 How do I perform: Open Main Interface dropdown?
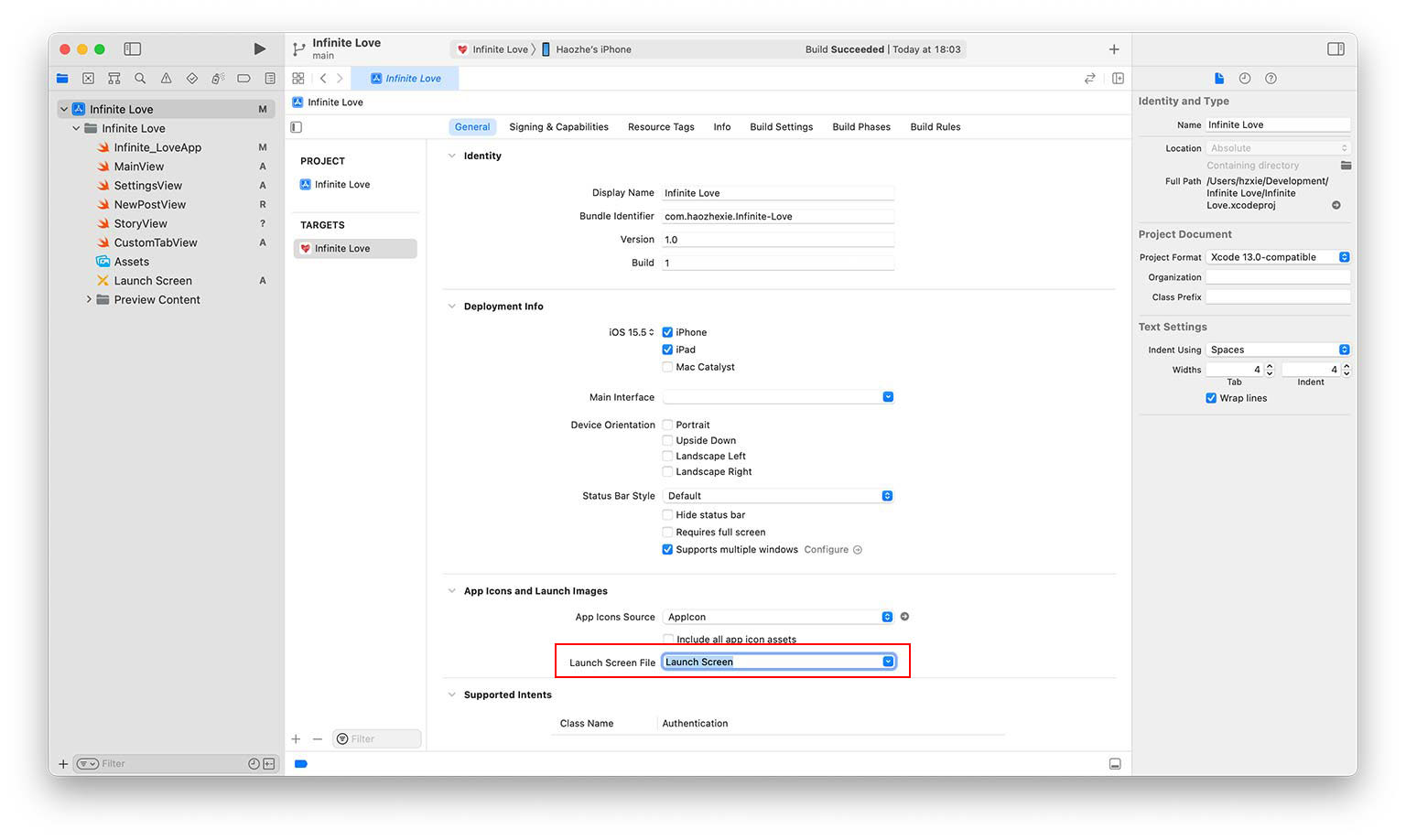click(888, 397)
